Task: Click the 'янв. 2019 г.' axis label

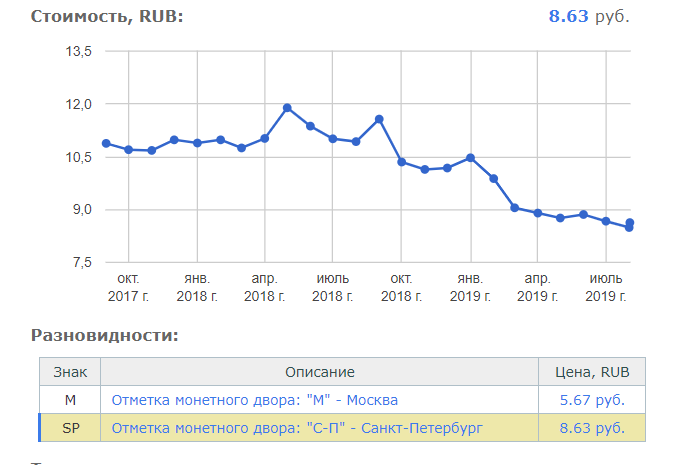Action: click(x=470, y=288)
